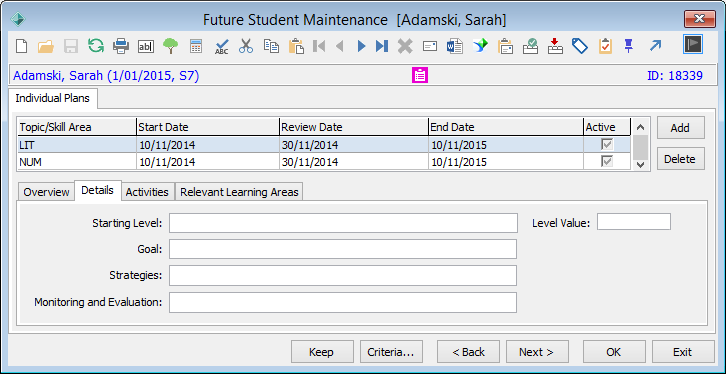Viewport: 726px width, 374px height.
Task: Click the ID: 18339 label
Action: tap(675, 76)
